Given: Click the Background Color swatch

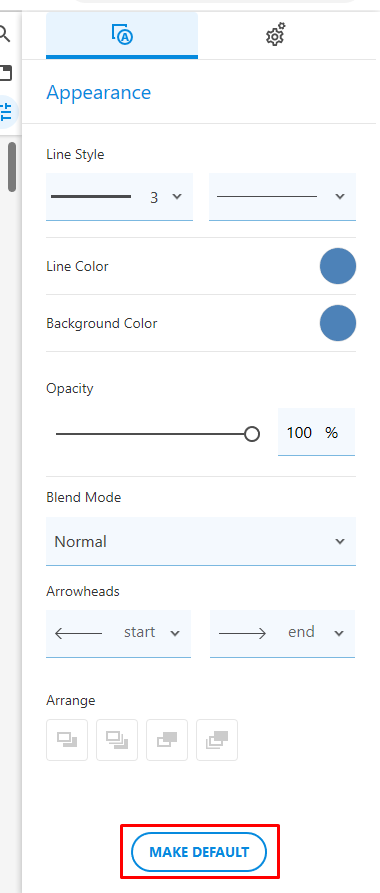Looking at the screenshot, I should pyautogui.click(x=338, y=323).
